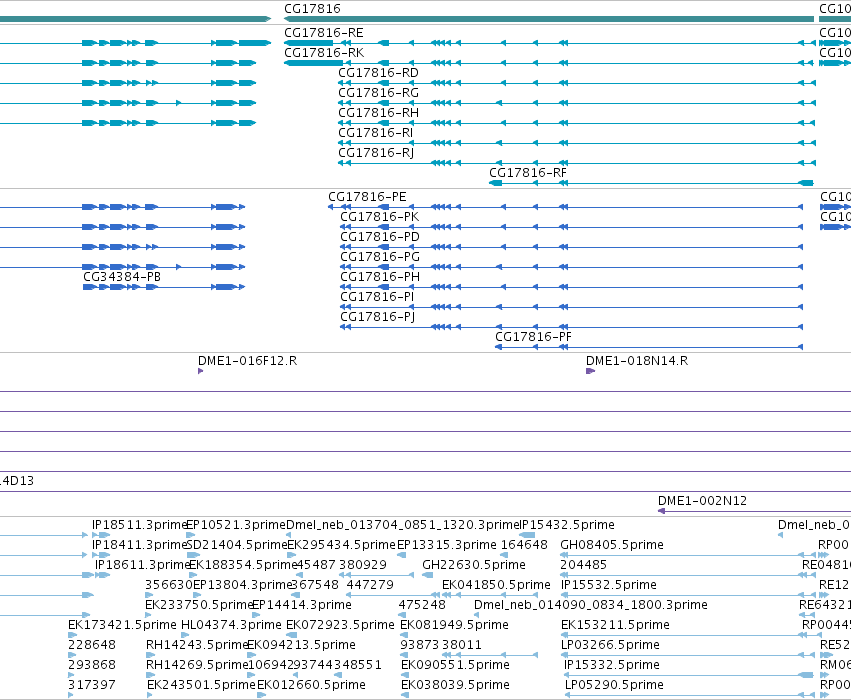
Task: Click CDS label CG17816-PD
Action: 380,237
